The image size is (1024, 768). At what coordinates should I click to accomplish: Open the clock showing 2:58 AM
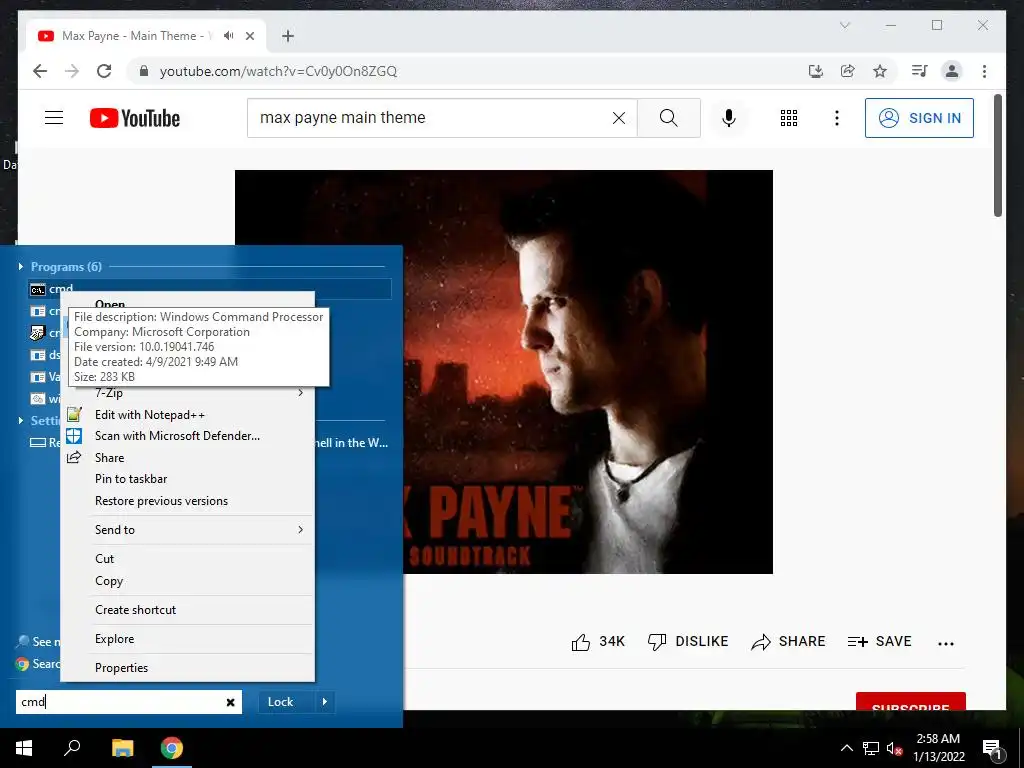click(x=938, y=748)
